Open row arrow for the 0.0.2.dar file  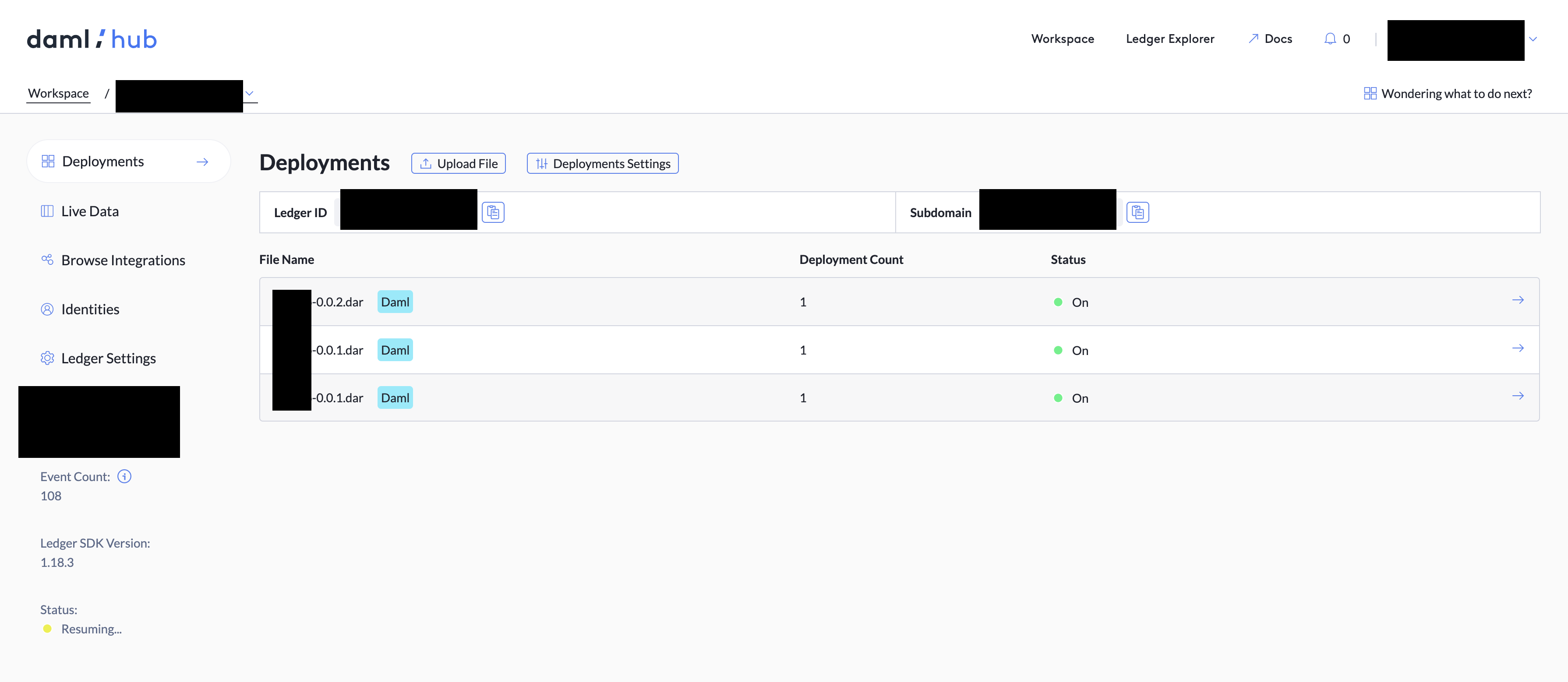point(1518,300)
